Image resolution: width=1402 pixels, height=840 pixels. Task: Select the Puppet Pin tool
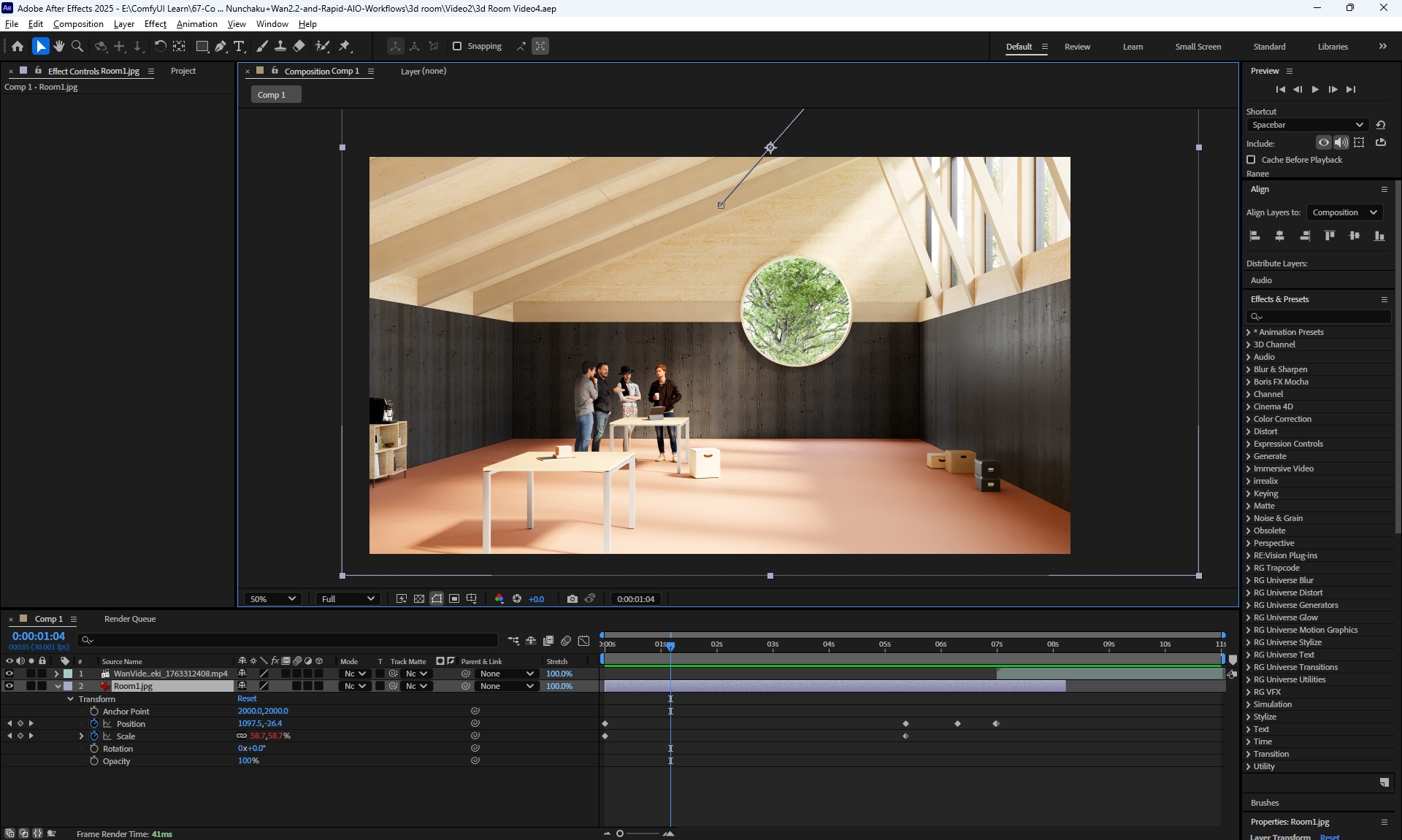coord(345,46)
